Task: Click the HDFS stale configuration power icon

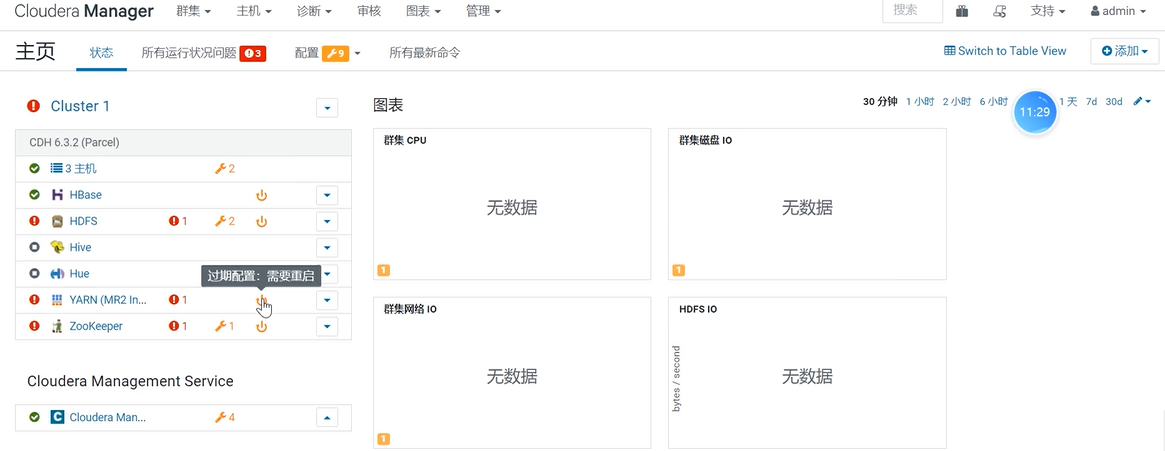Action: point(262,221)
